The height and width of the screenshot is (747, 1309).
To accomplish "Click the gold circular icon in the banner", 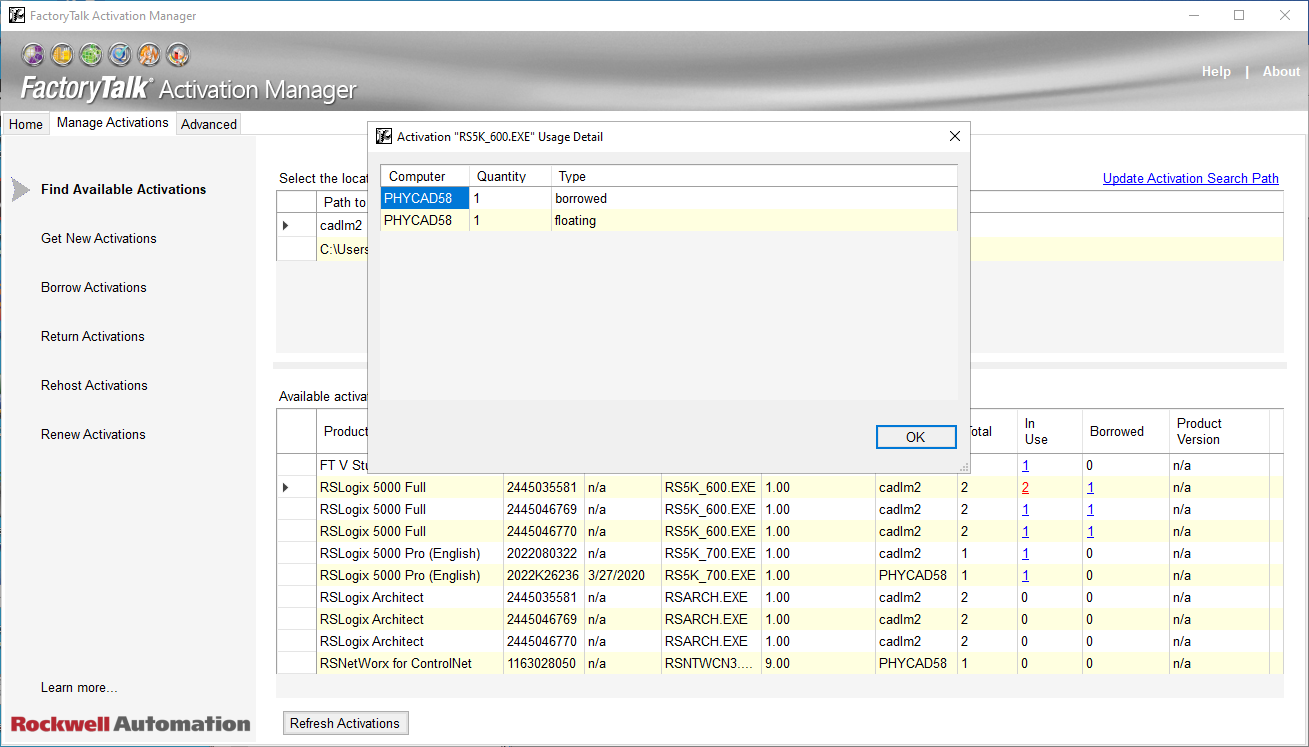I will coord(62,54).
